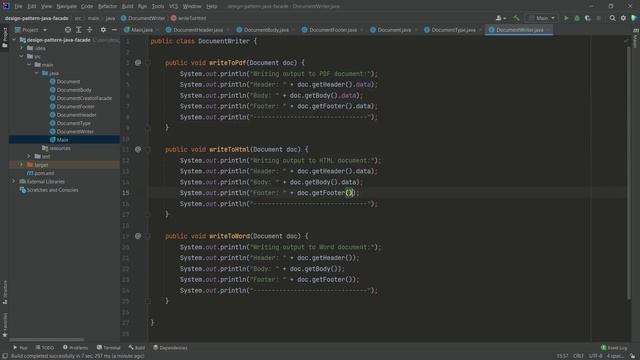This screenshot has height=360, width=640.
Task: Click the Debug bug icon
Action: 577,18
